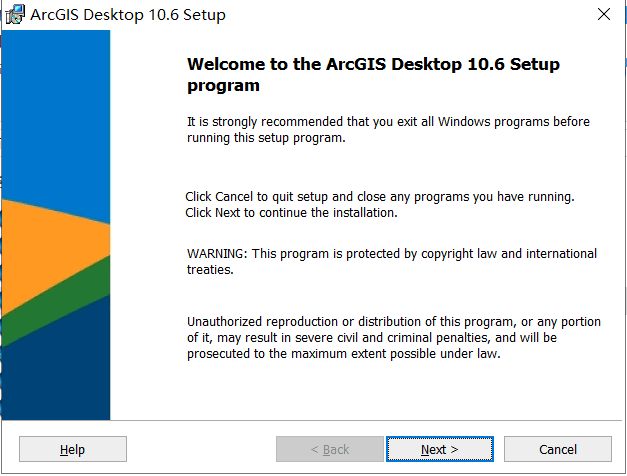The width and height of the screenshot is (627, 476).
Task: Click the ArcGIS installer icon in title bar
Action: tap(15, 14)
